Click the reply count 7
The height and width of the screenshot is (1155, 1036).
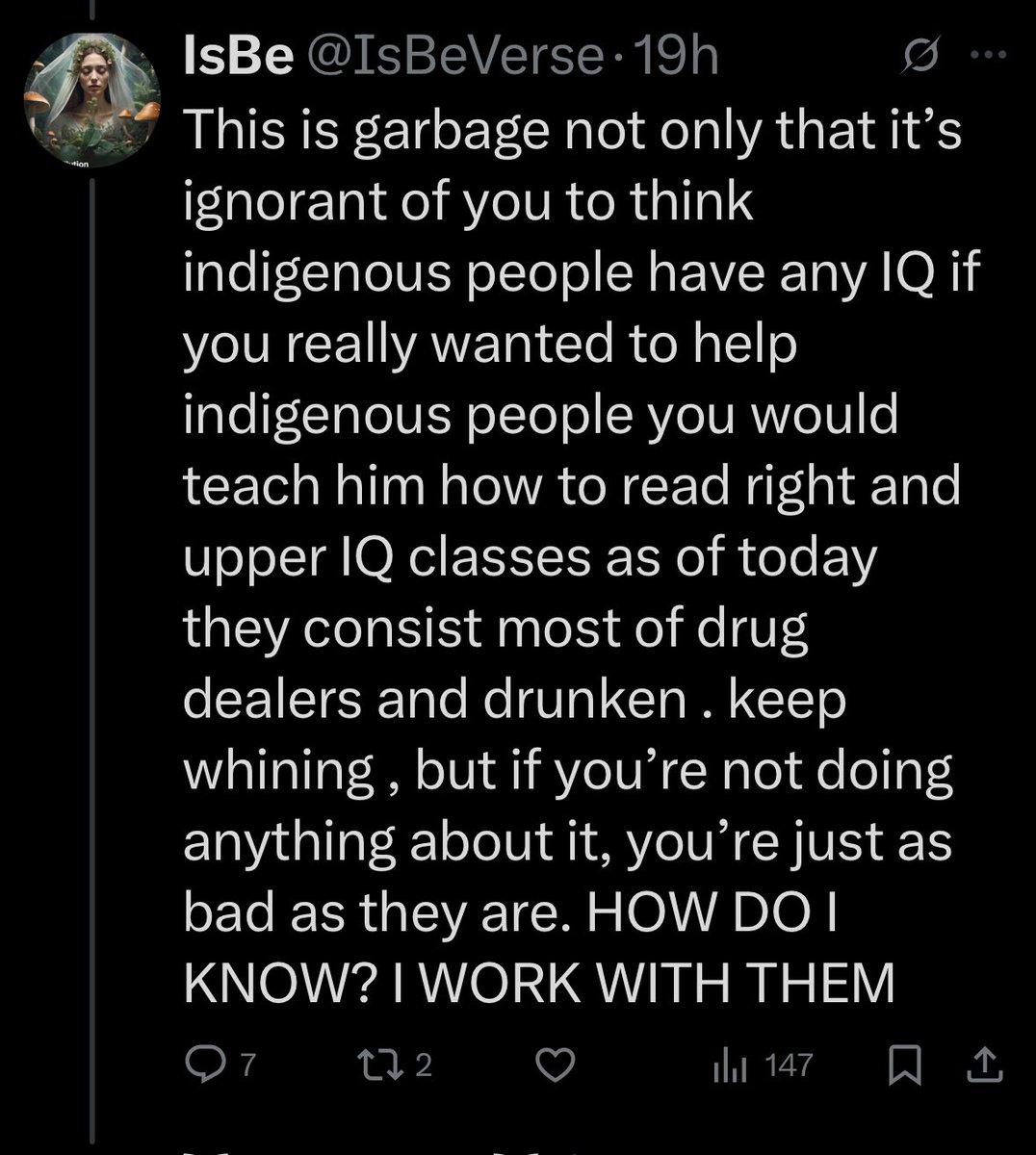(246, 1065)
